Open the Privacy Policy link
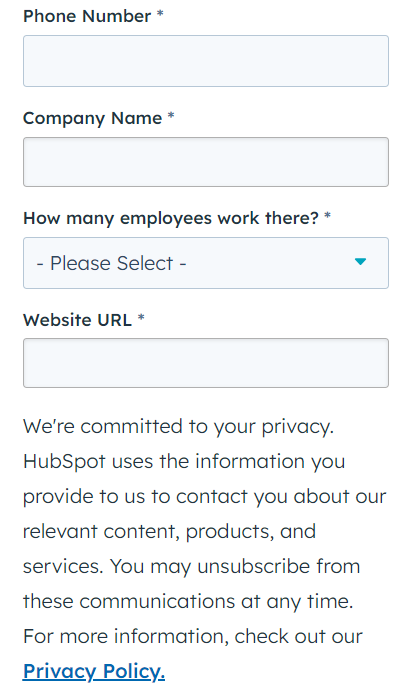 click(x=94, y=671)
